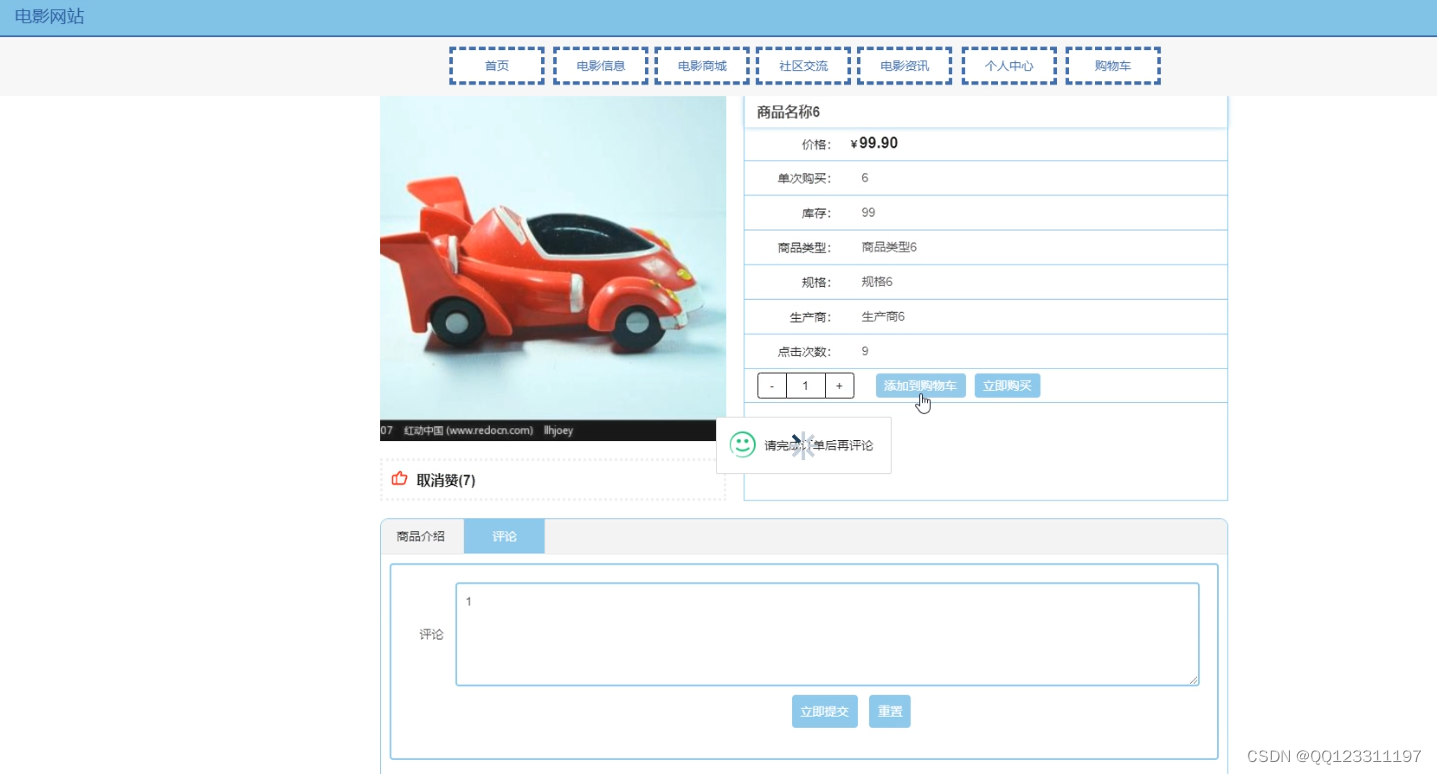
Task: Increase quantity with plus button
Action: [840, 386]
